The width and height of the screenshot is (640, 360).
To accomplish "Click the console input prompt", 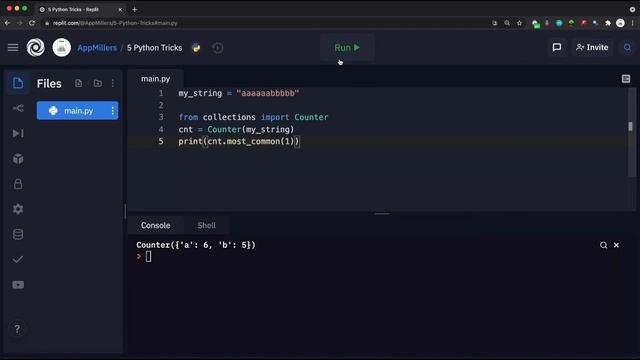I will tap(148, 256).
